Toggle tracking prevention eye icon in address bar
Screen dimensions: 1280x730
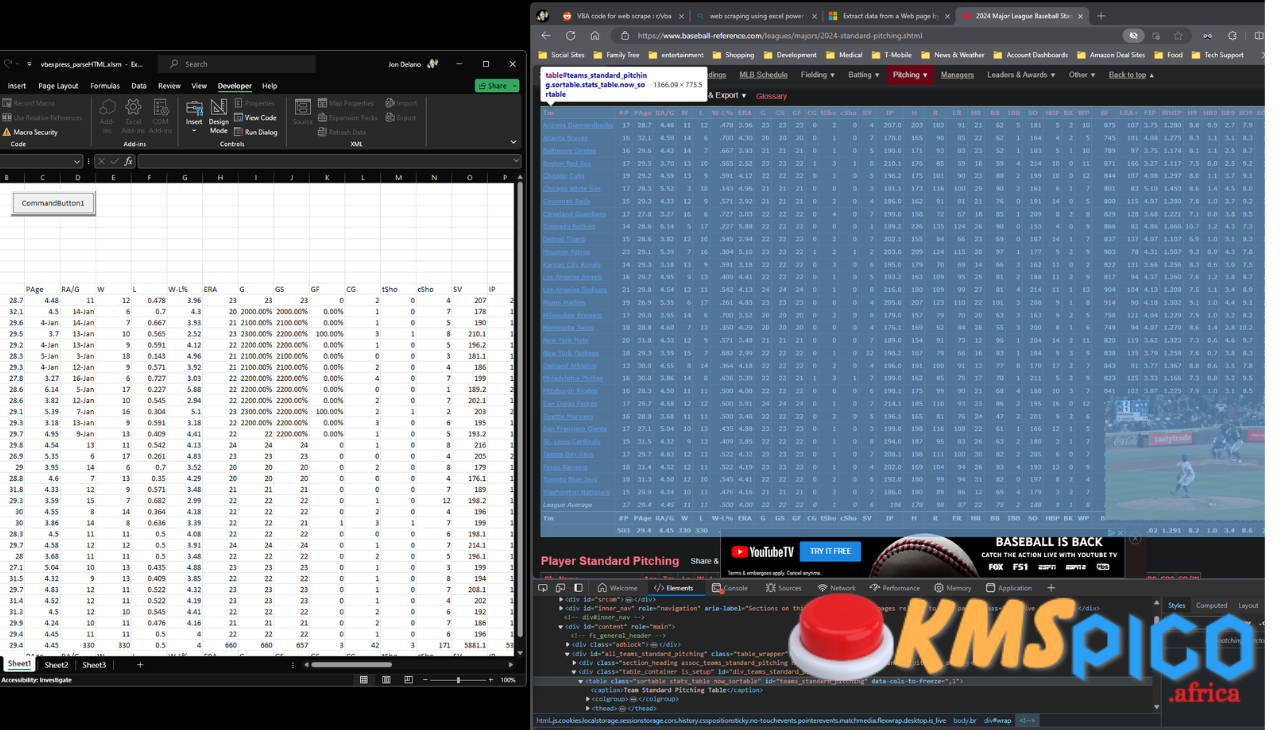[1132, 36]
